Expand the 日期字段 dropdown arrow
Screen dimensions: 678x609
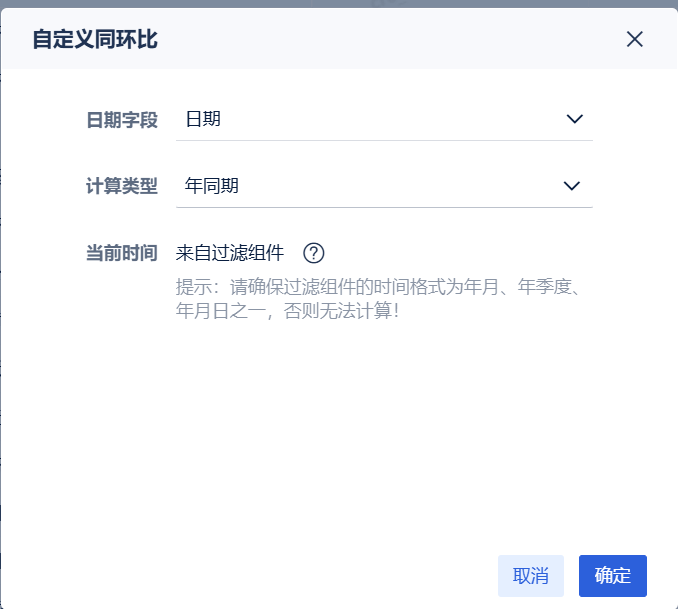[574, 119]
